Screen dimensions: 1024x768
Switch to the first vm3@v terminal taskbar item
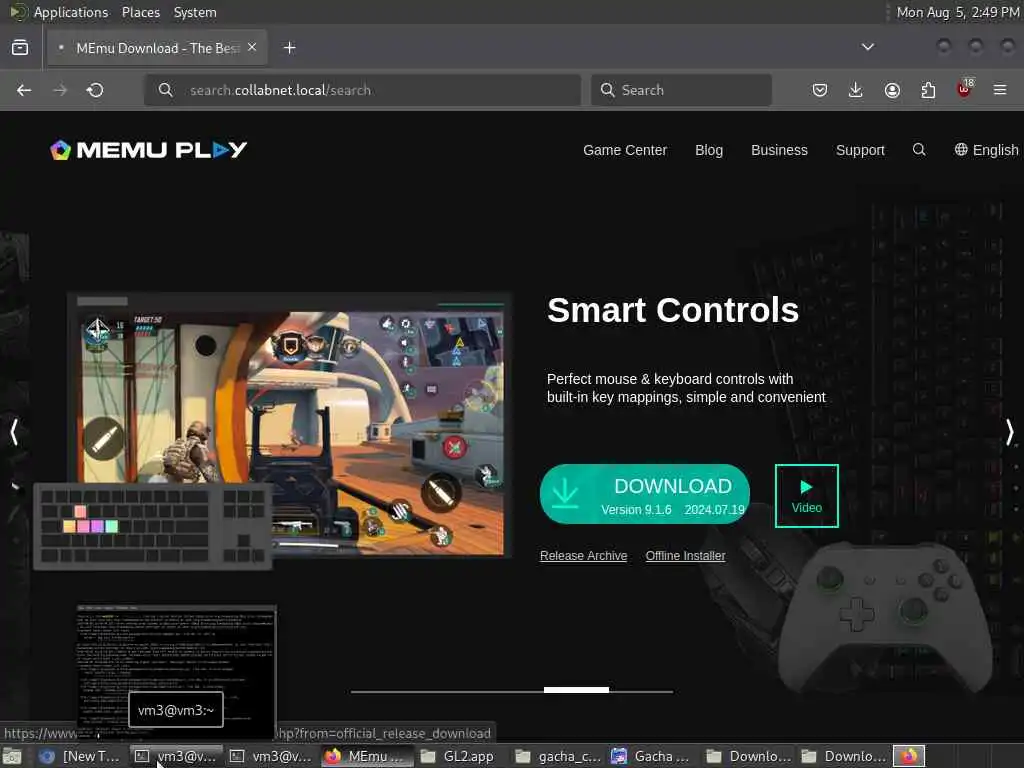(176, 756)
